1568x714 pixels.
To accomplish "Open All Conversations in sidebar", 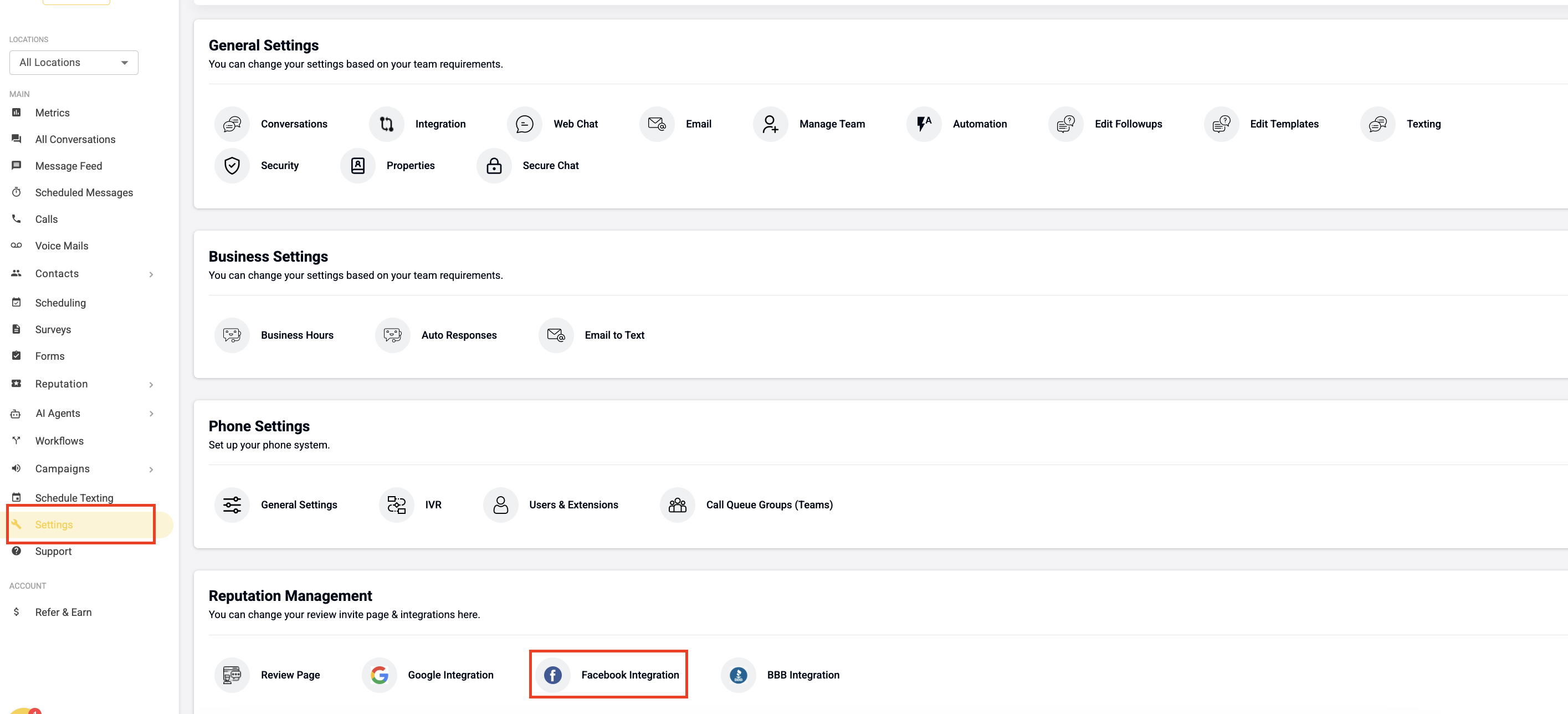I will click(75, 140).
